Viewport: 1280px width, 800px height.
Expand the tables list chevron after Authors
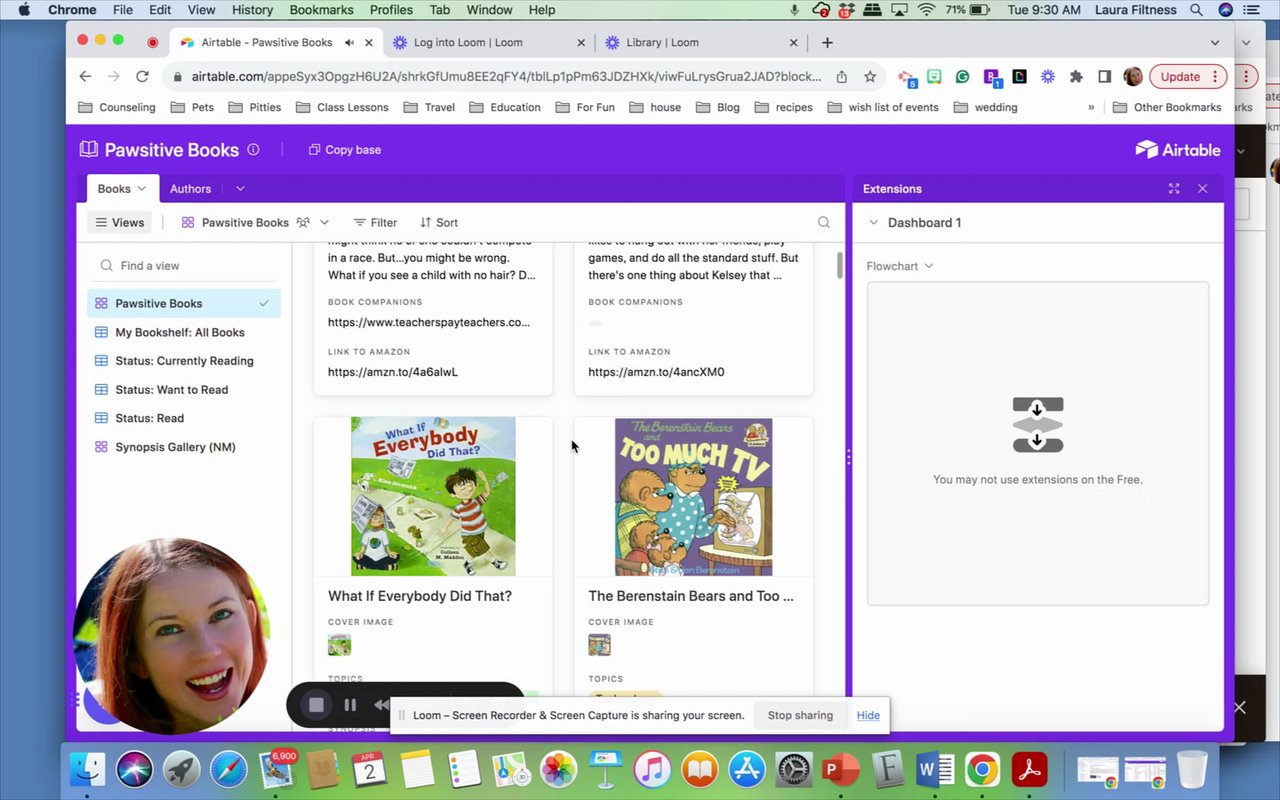point(240,189)
